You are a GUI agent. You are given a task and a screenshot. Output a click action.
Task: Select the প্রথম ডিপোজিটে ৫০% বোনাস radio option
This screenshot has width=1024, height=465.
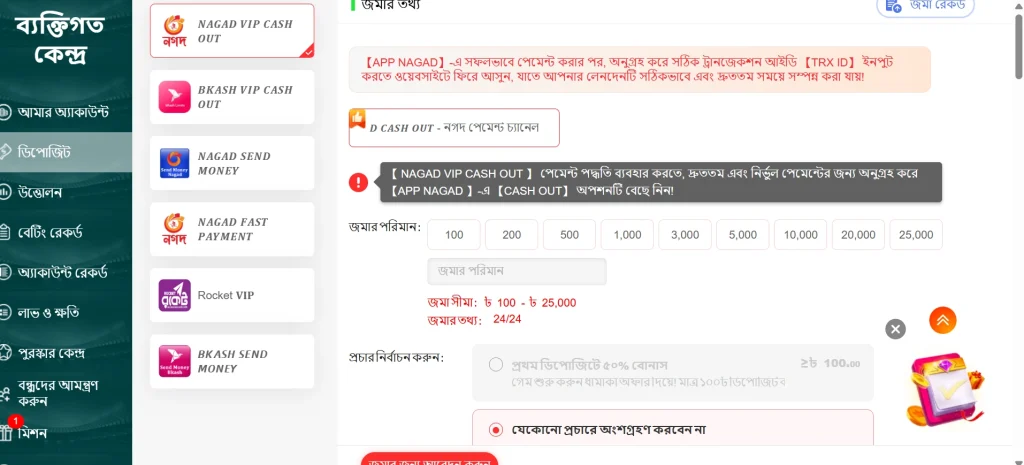pos(496,364)
